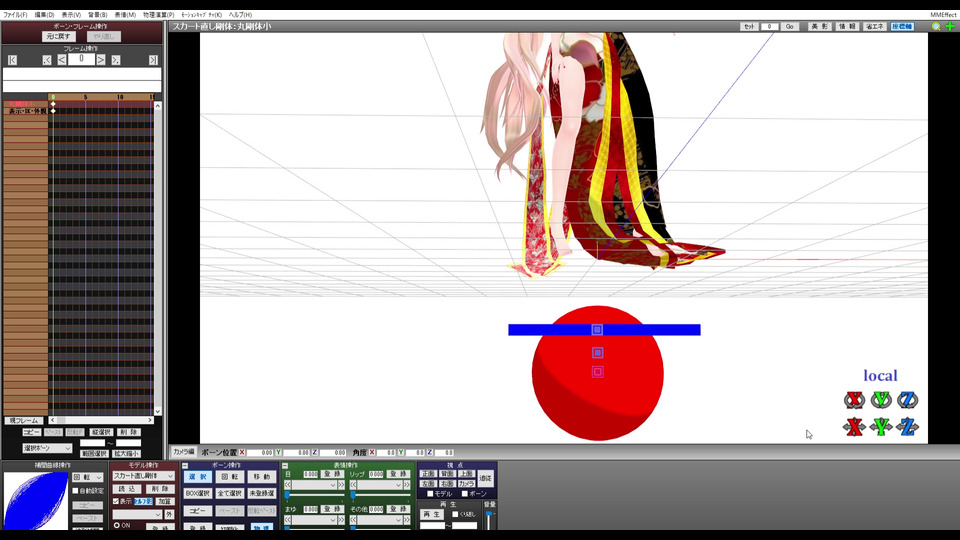
Task: Open the model selection dropdown スカート直し剛体
Action: 143,476
